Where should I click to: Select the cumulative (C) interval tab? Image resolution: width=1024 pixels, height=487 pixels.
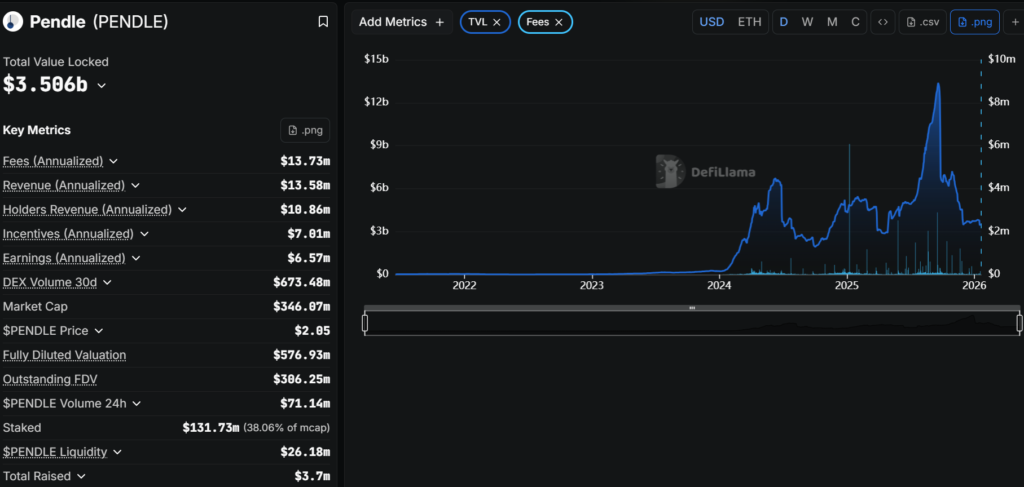[x=855, y=22]
